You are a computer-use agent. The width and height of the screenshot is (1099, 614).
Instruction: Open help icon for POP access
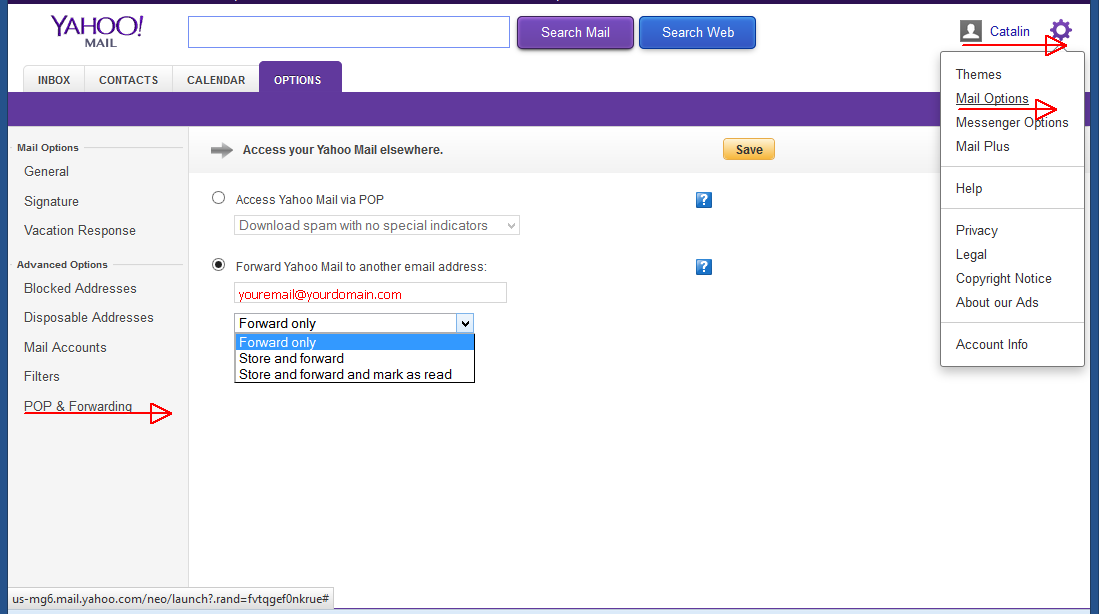[x=704, y=200]
